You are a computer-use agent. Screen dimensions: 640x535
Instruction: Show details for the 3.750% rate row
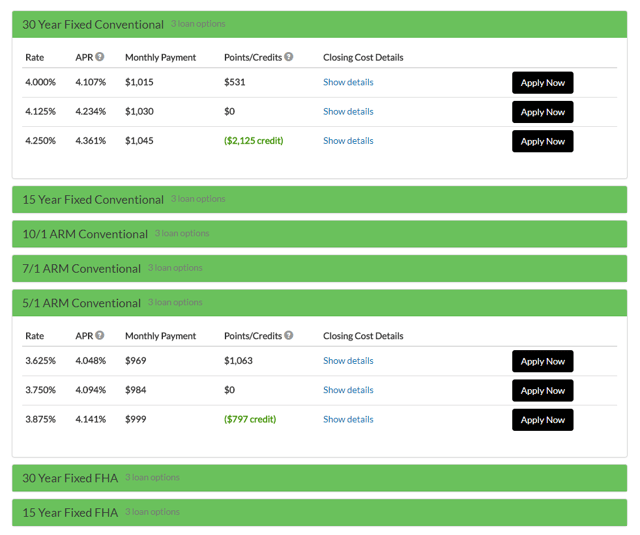point(348,390)
